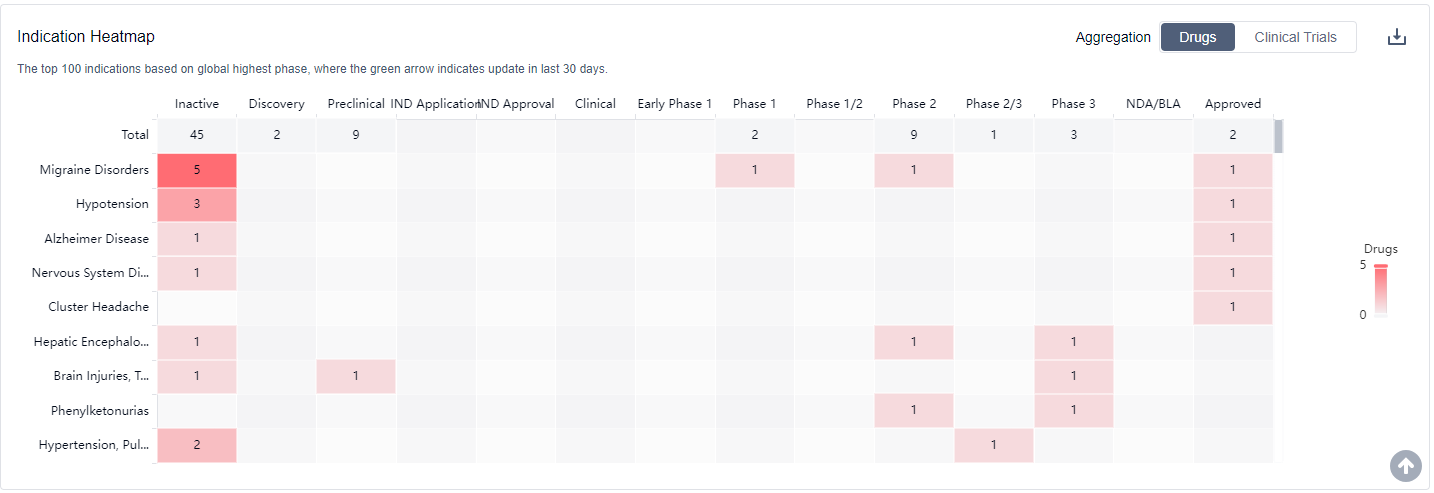
Task: Click Hypertension Pulmonary Phase 2/3 cell
Action: tap(993, 445)
